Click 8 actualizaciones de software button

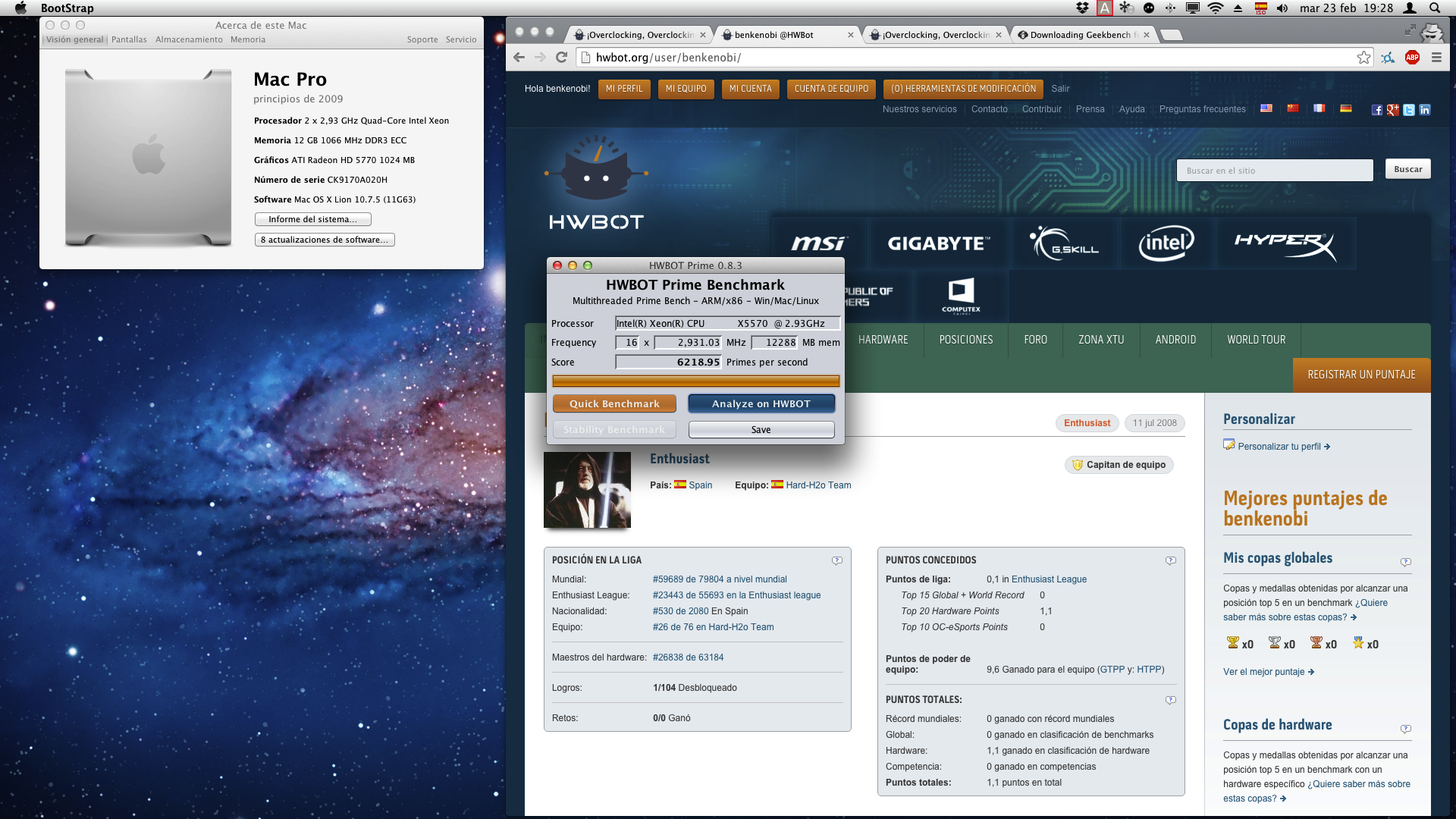[325, 240]
